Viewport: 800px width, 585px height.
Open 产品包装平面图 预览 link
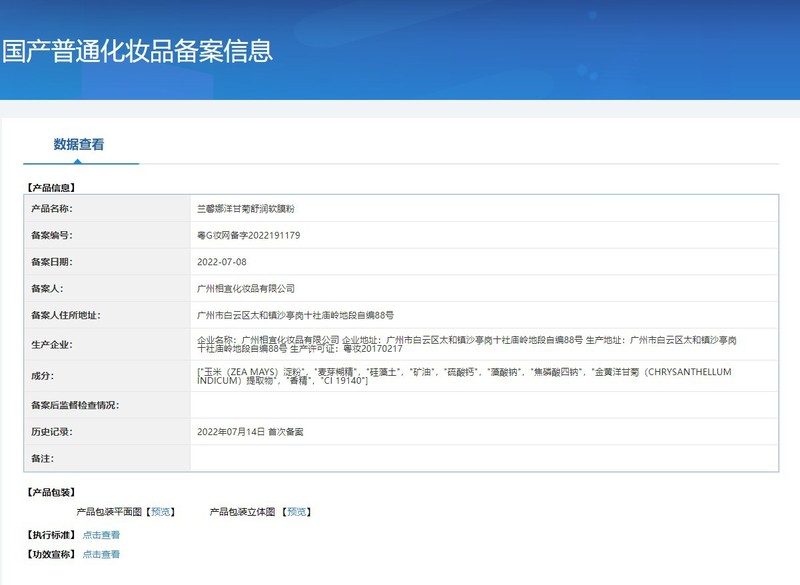[161, 512]
